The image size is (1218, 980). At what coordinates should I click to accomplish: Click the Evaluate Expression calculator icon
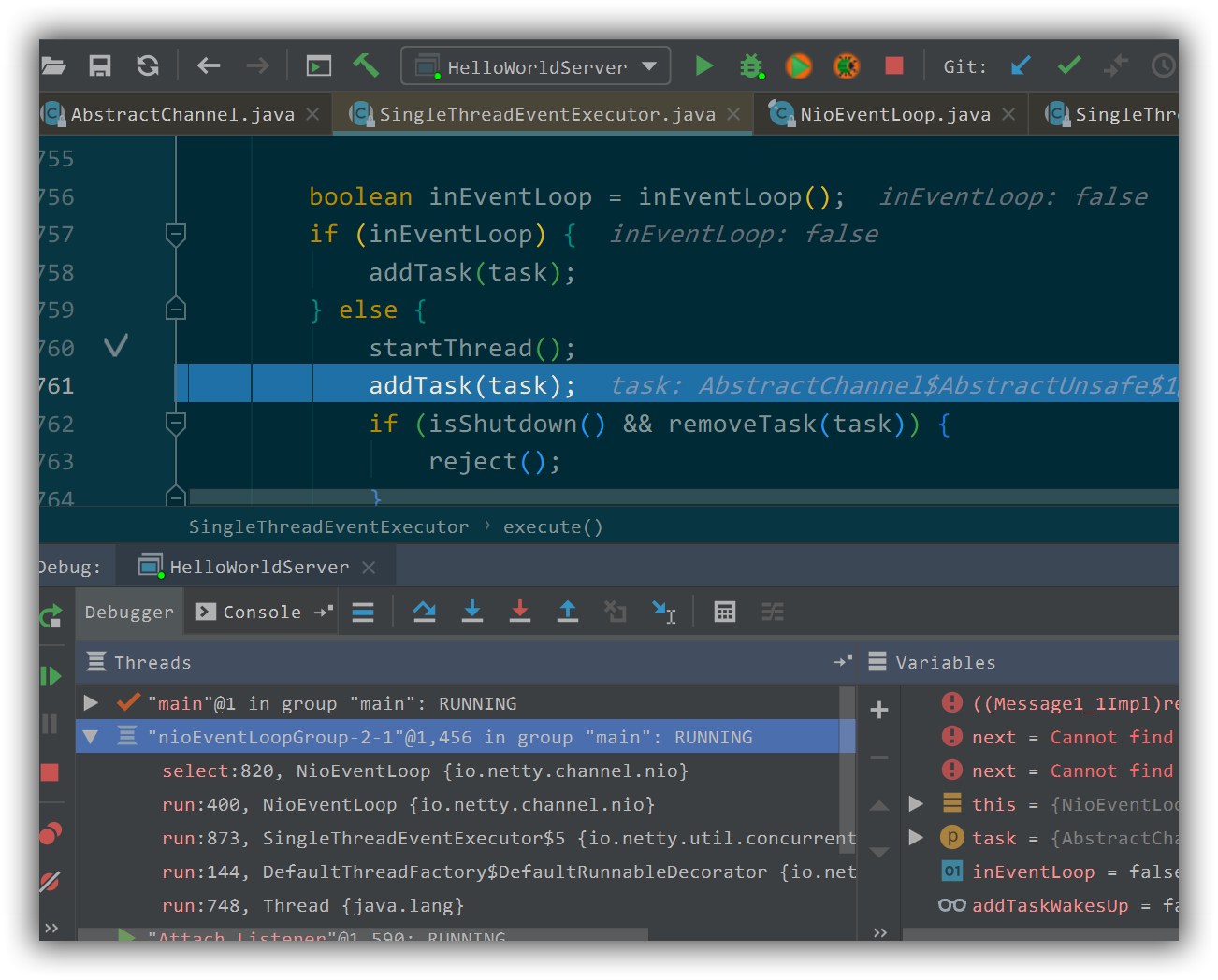pos(725,612)
